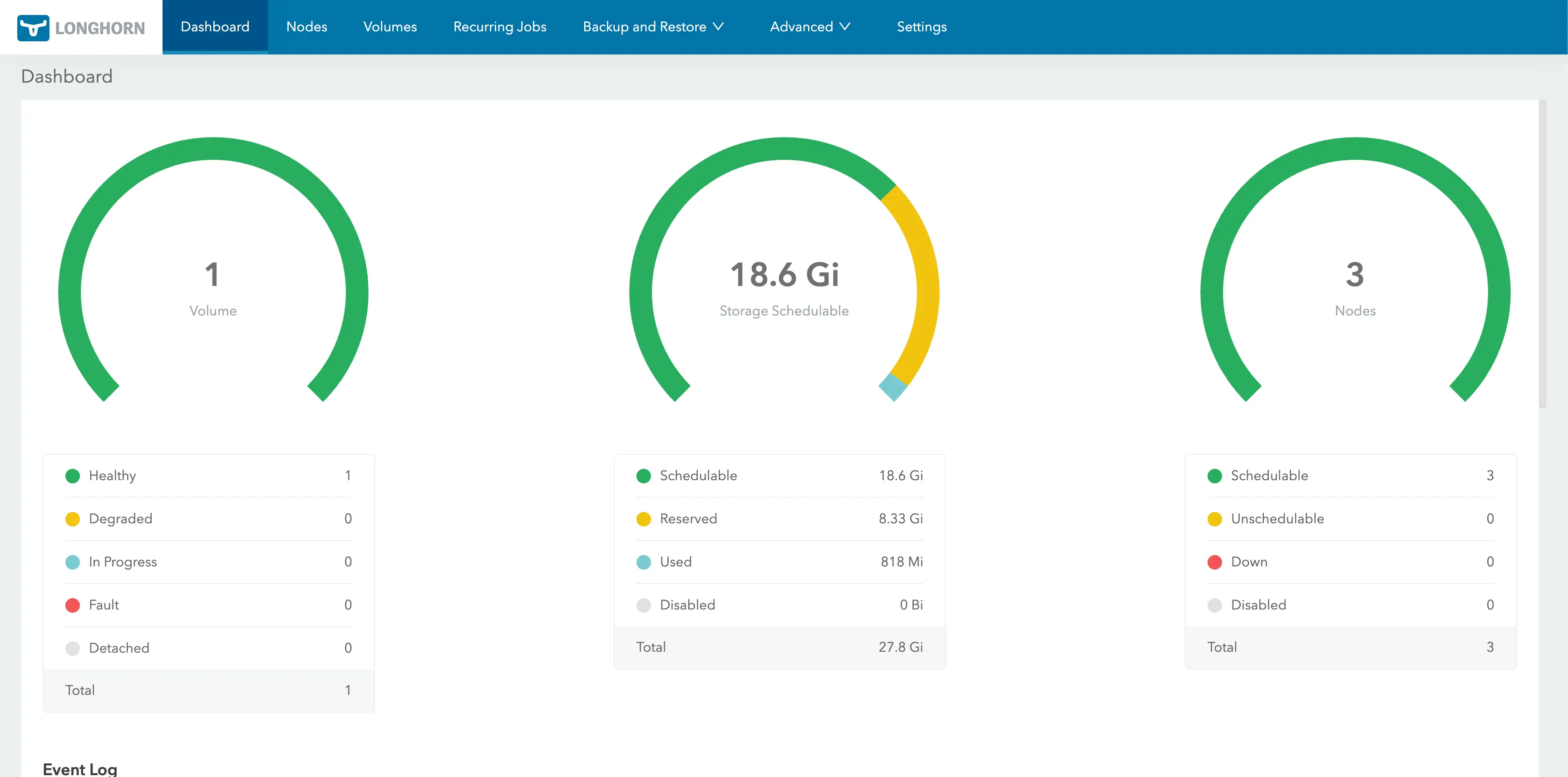
Task: Click the yellow Degraded status dot
Action: [x=73, y=519]
